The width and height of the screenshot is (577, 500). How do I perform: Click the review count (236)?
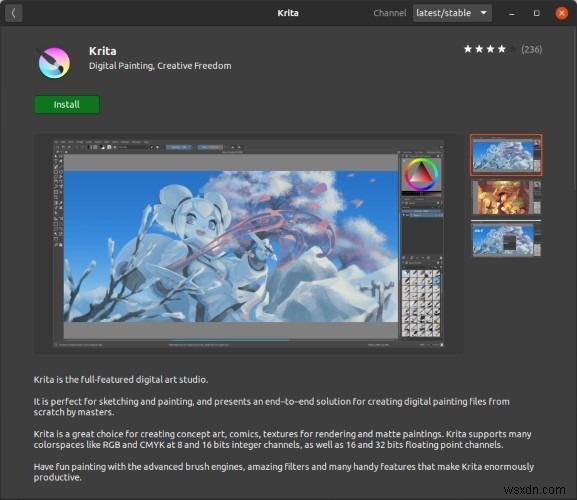click(x=532, y=49)
